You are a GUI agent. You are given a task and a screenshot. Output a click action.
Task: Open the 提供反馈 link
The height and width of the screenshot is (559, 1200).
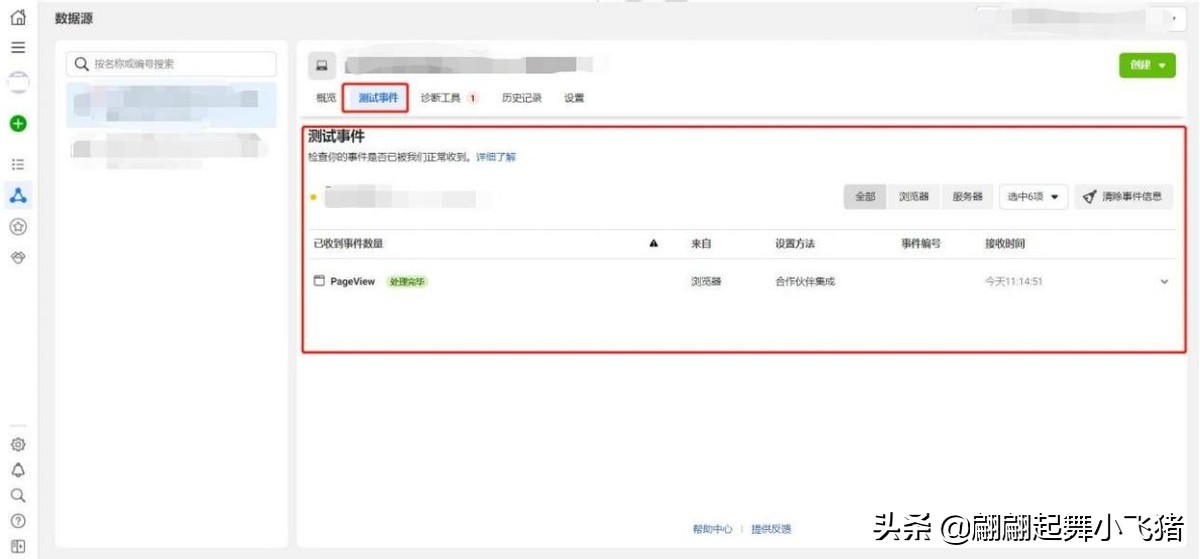771,529
